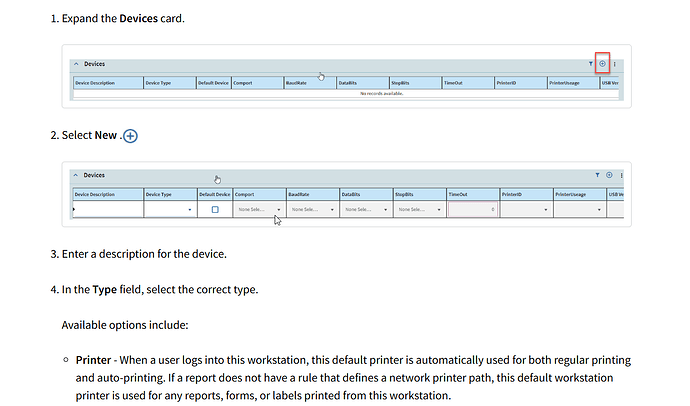Click the BaudRate header in the empty grid

(310, 83)
